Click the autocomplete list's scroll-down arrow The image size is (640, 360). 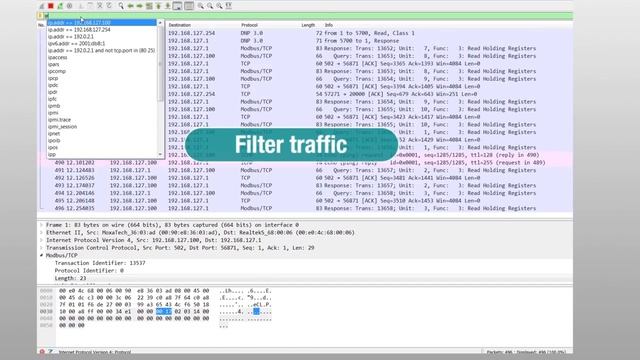160,154
